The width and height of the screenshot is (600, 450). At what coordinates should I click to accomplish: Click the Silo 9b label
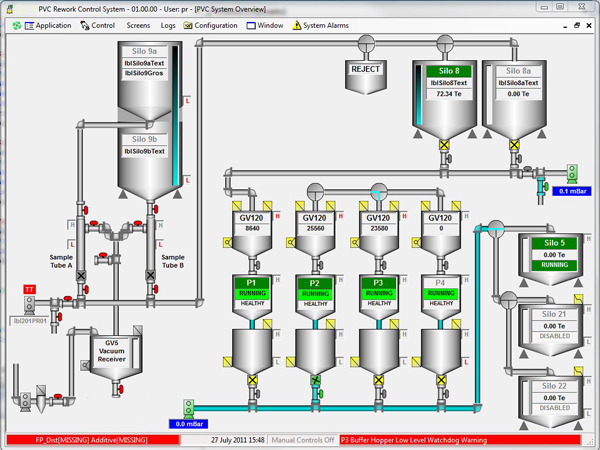pyautogui.click(x=144, y=139)
